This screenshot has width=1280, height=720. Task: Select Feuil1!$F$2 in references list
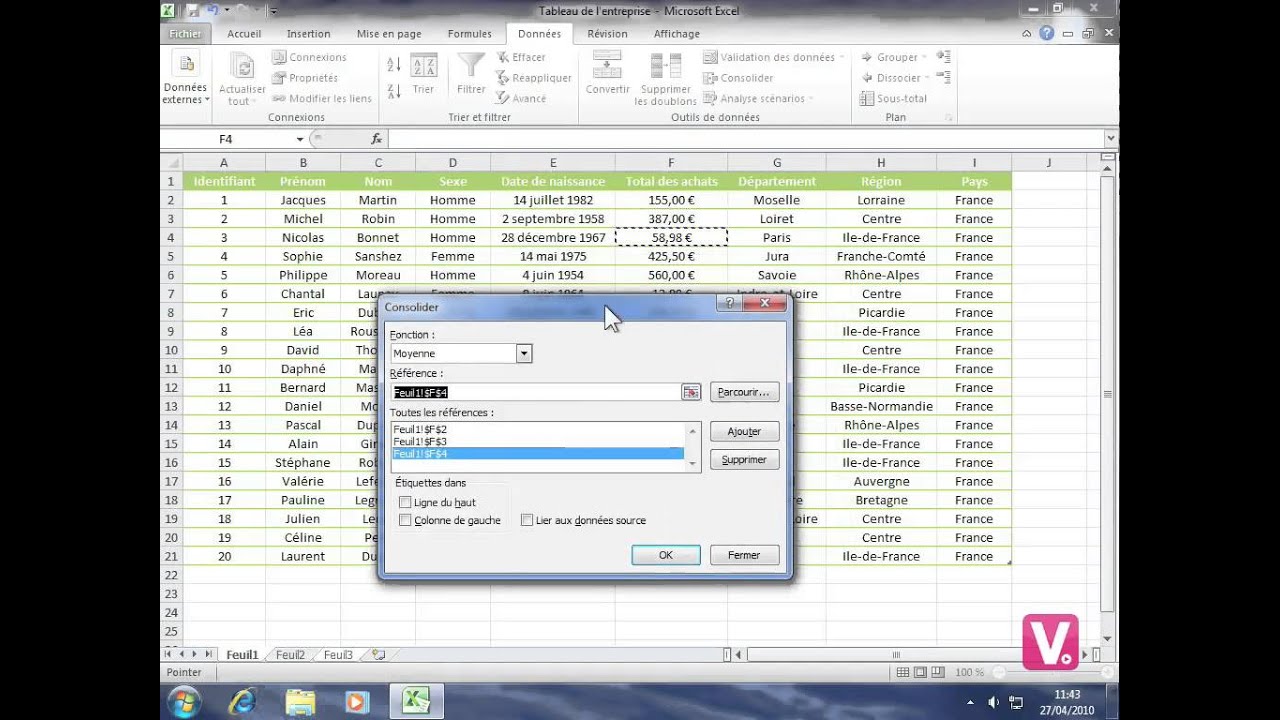tap(538, 429)
